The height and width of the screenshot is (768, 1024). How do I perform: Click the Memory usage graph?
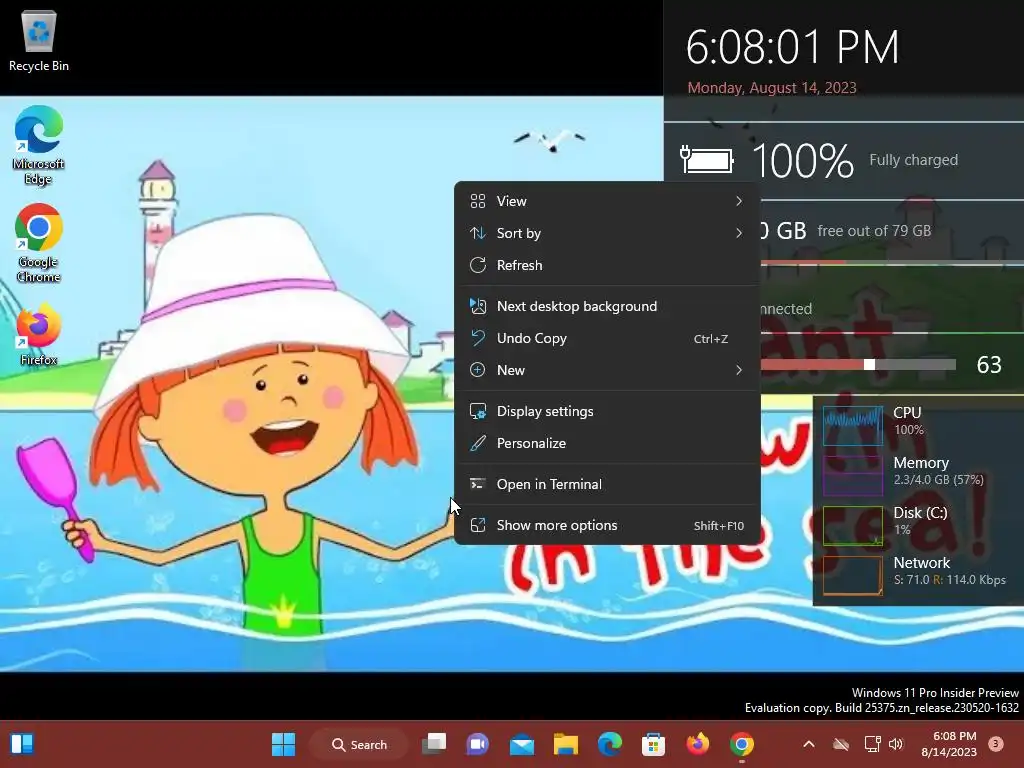[x=853, y=475]
